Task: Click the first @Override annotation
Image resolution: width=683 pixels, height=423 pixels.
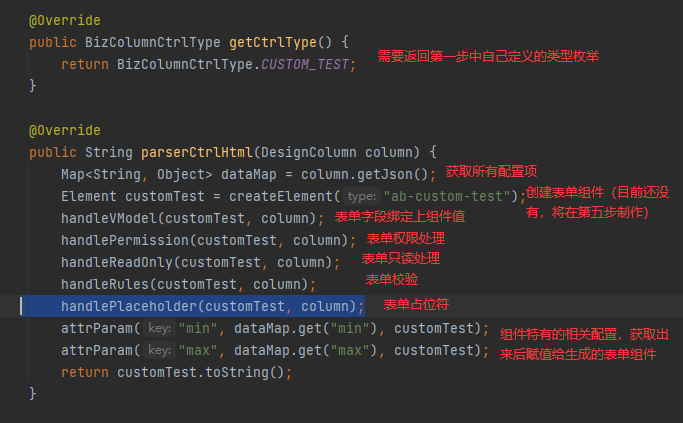Action: [x=64, y=20]
